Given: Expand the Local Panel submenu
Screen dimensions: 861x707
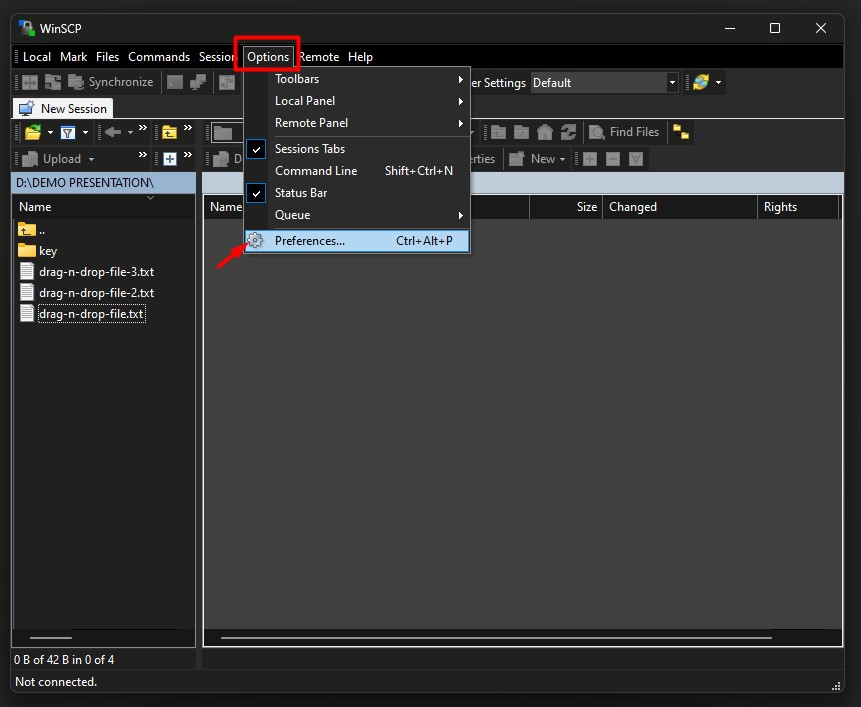Looking at the screenshot, I should (357, 101).
